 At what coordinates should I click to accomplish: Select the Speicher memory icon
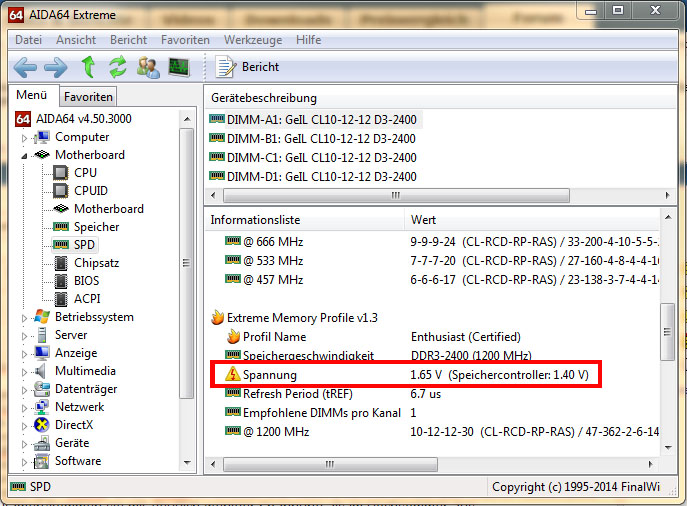coord(61,226)
